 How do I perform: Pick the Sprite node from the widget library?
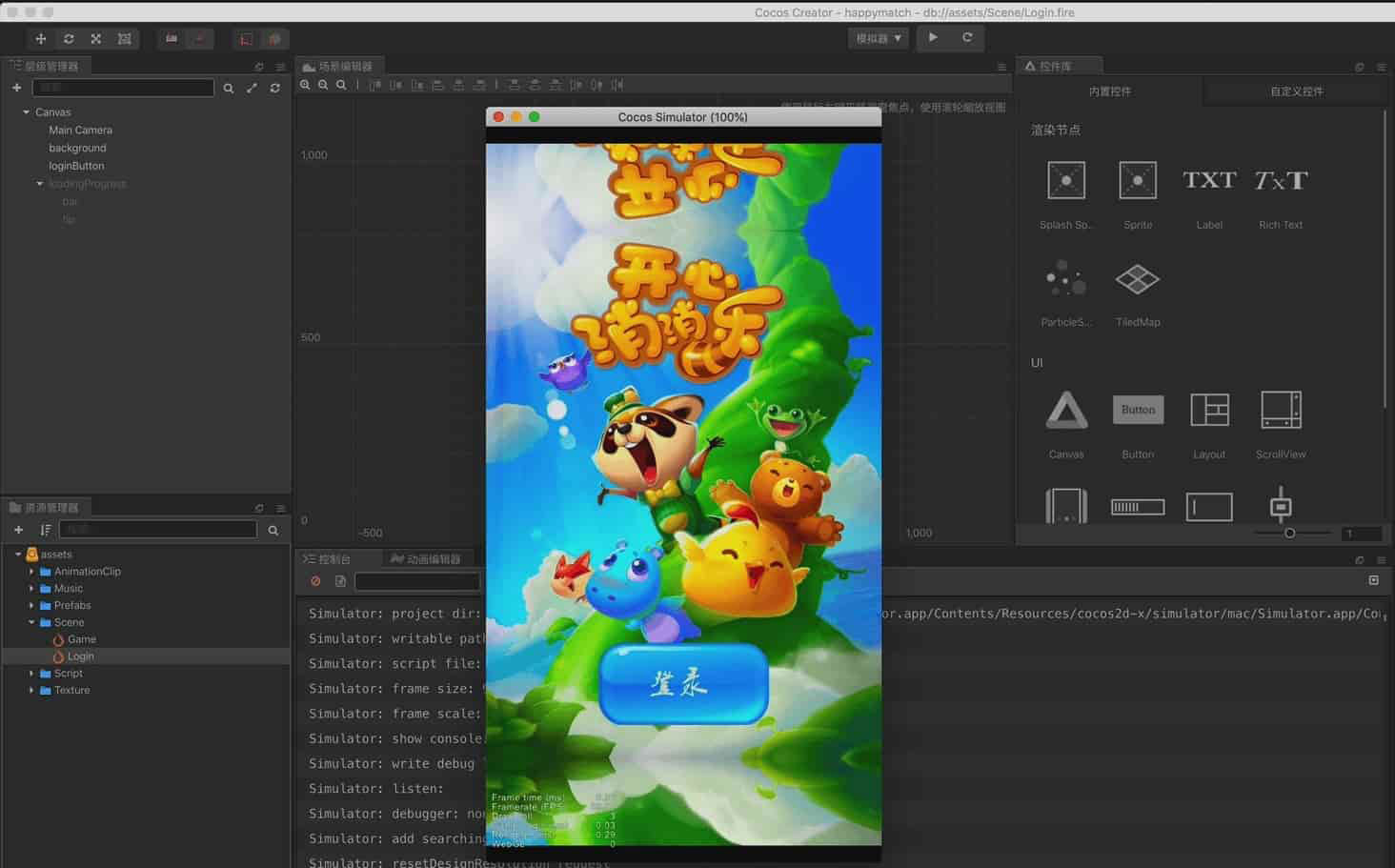pyautogui.click(x=1137, y=181)
